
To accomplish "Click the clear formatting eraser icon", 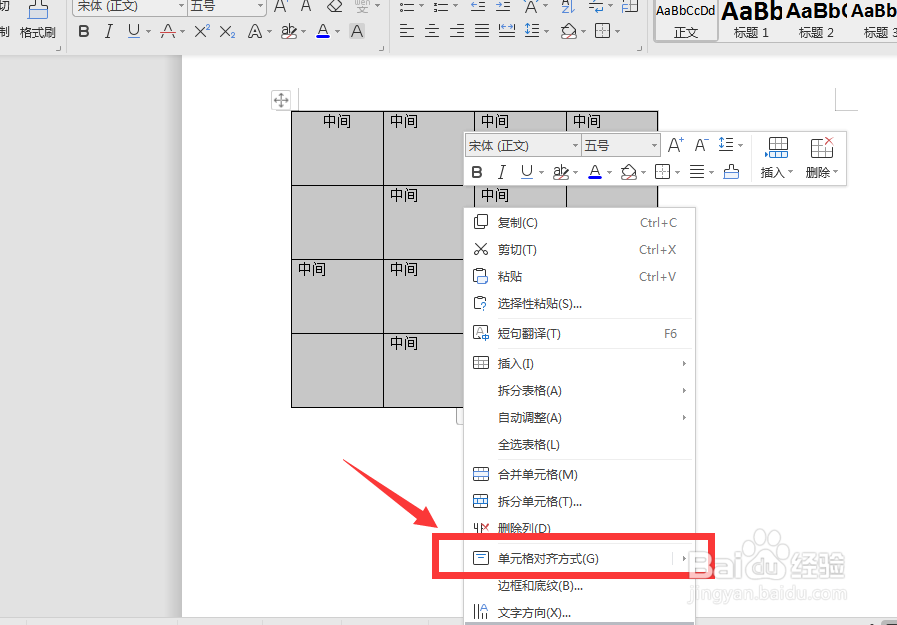I will (334, 8).
